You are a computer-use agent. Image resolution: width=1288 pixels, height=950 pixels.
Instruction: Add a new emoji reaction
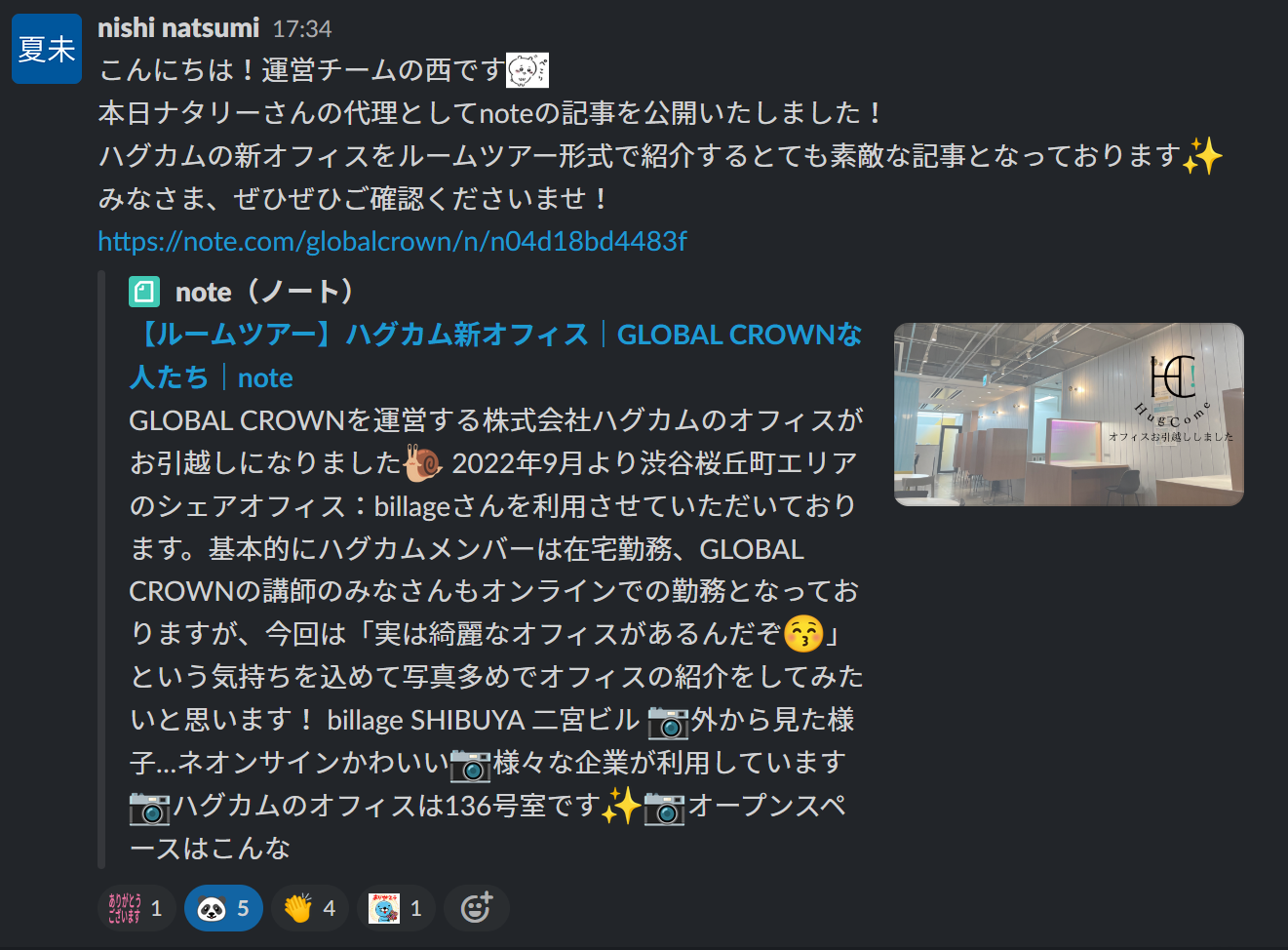[476, 909]
